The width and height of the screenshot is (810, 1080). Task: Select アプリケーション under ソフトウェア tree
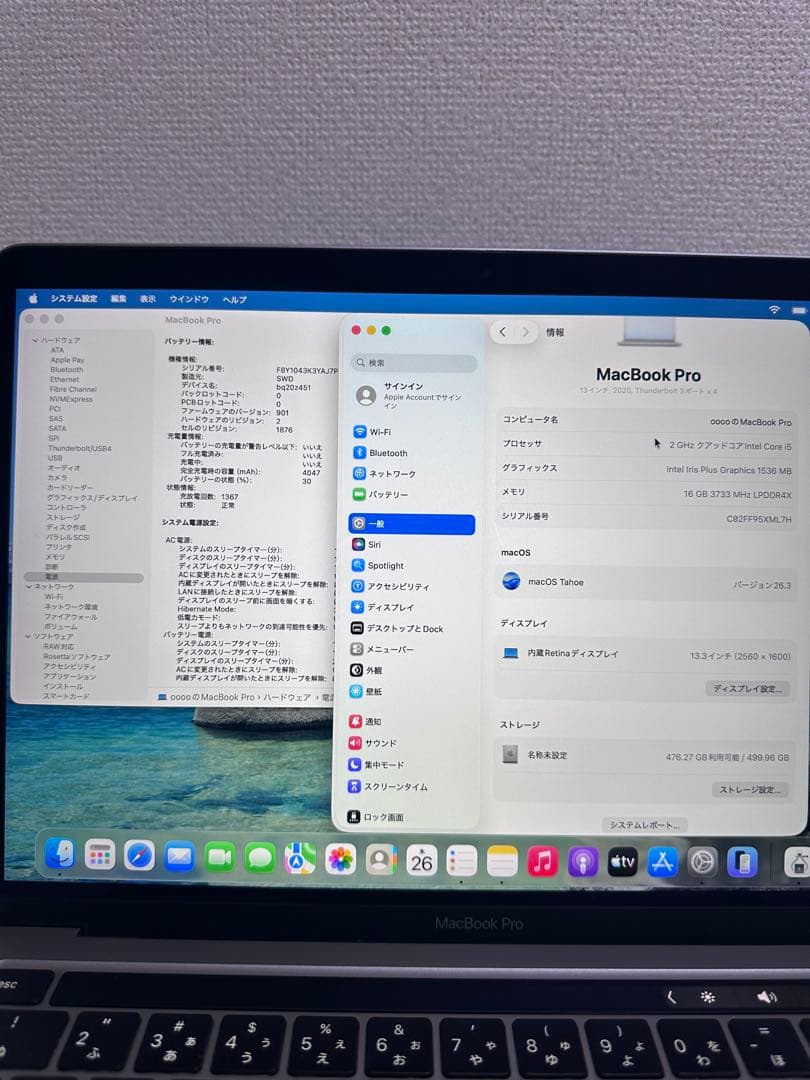pos(70,676)
